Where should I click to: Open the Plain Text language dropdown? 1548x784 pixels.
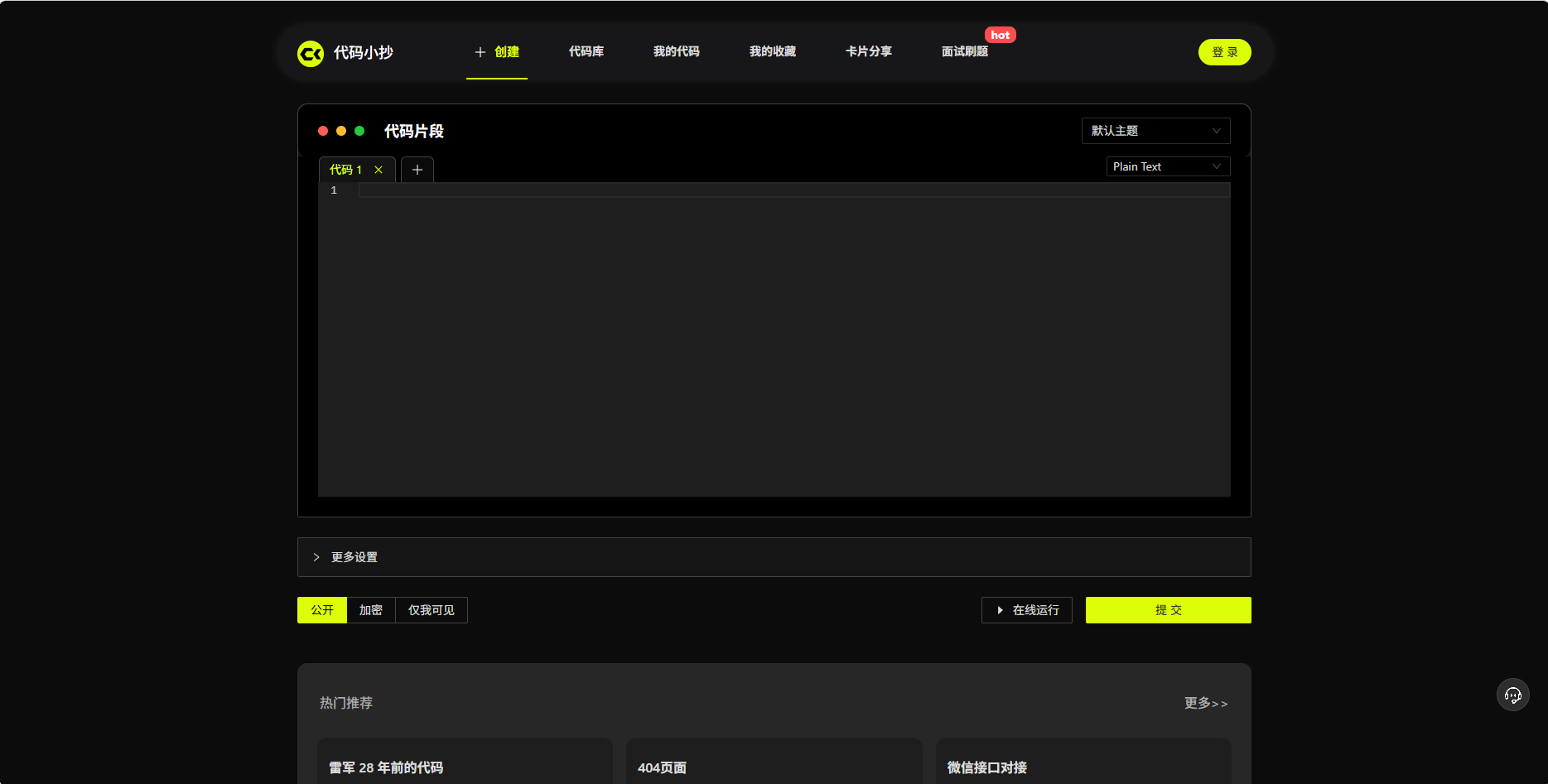tap(1168, 166)
